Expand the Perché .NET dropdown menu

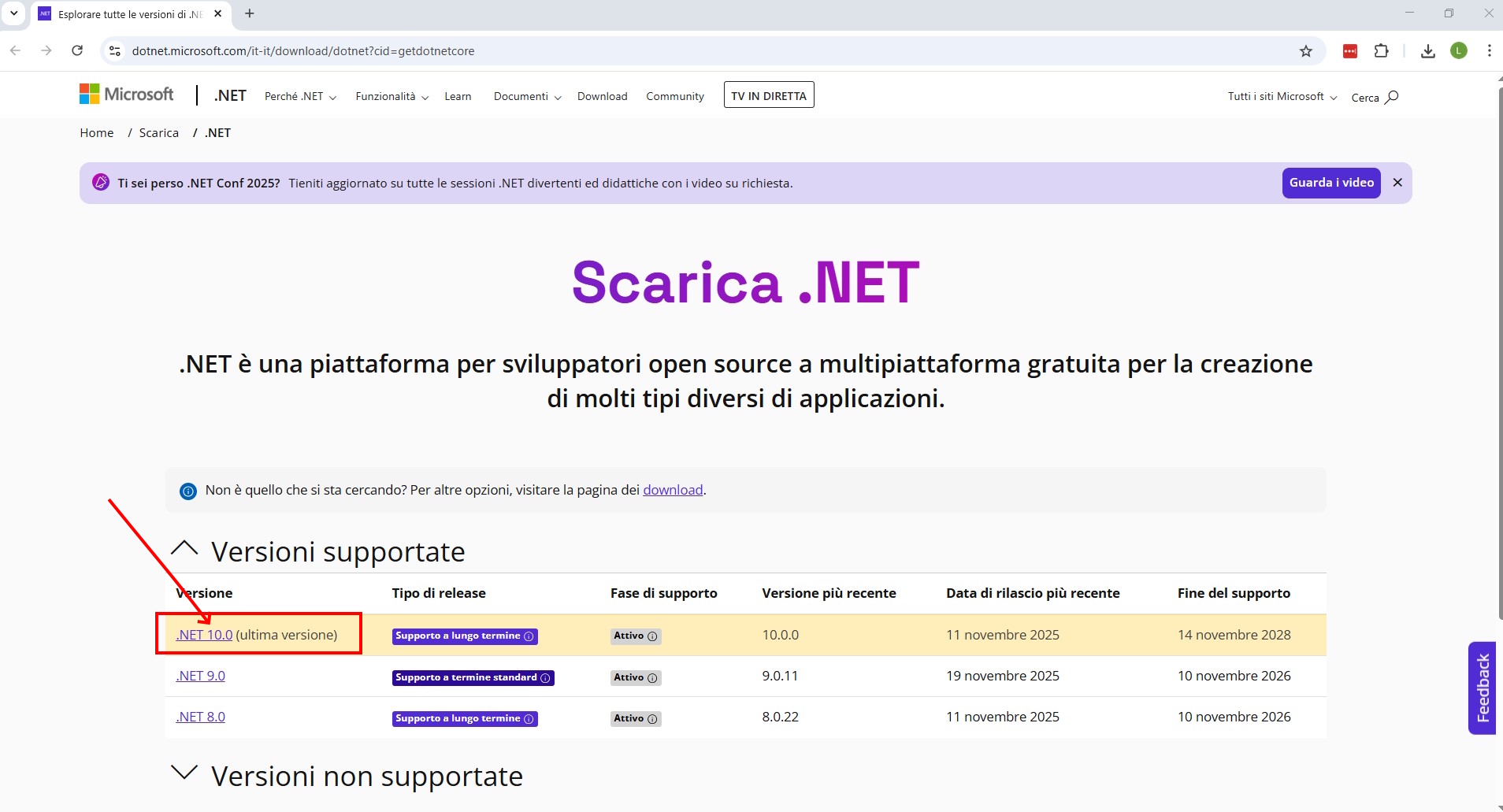(300, 96)
